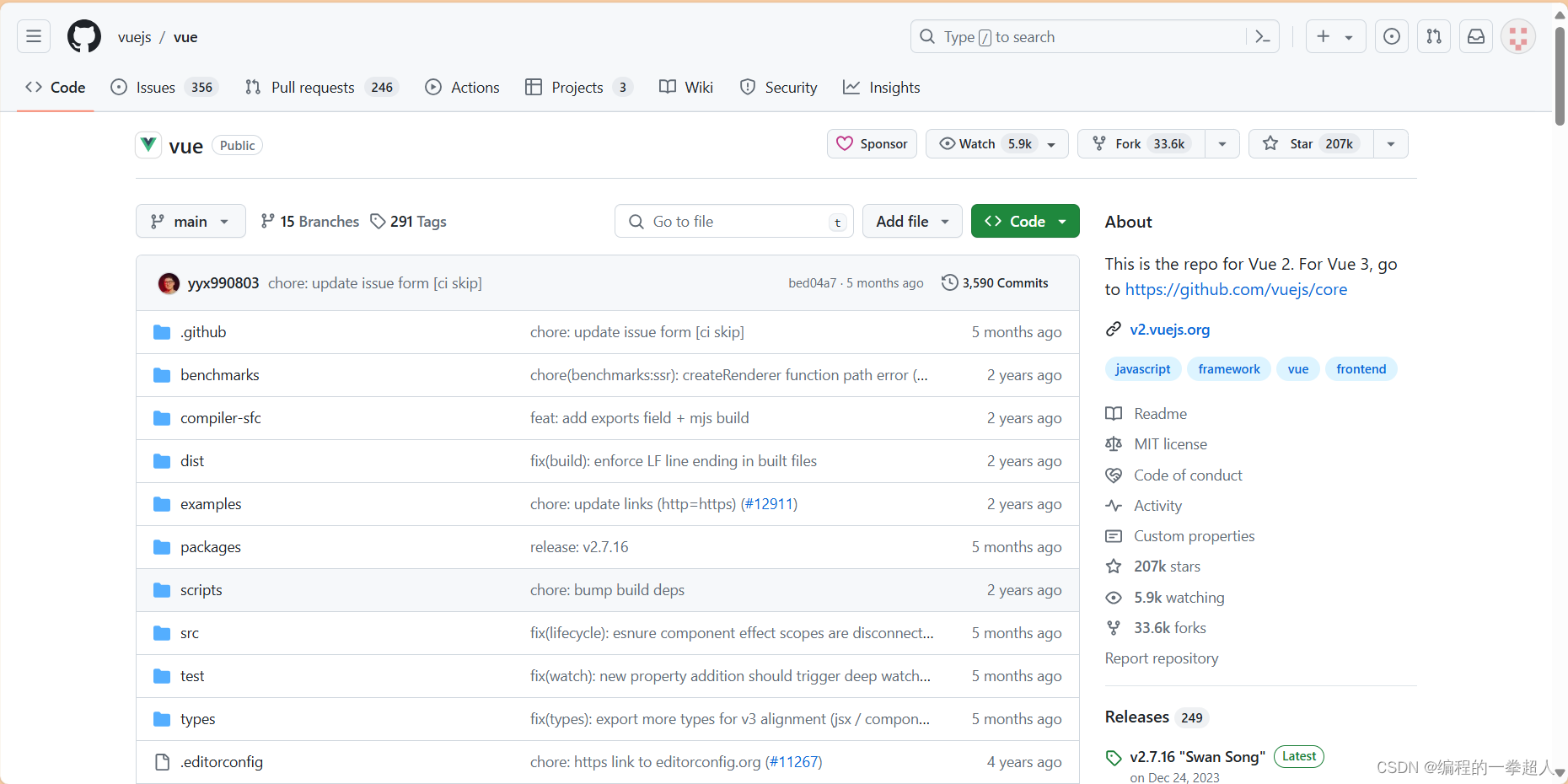
Task: Open .editorconfig file icon
Action: (162, 762)
